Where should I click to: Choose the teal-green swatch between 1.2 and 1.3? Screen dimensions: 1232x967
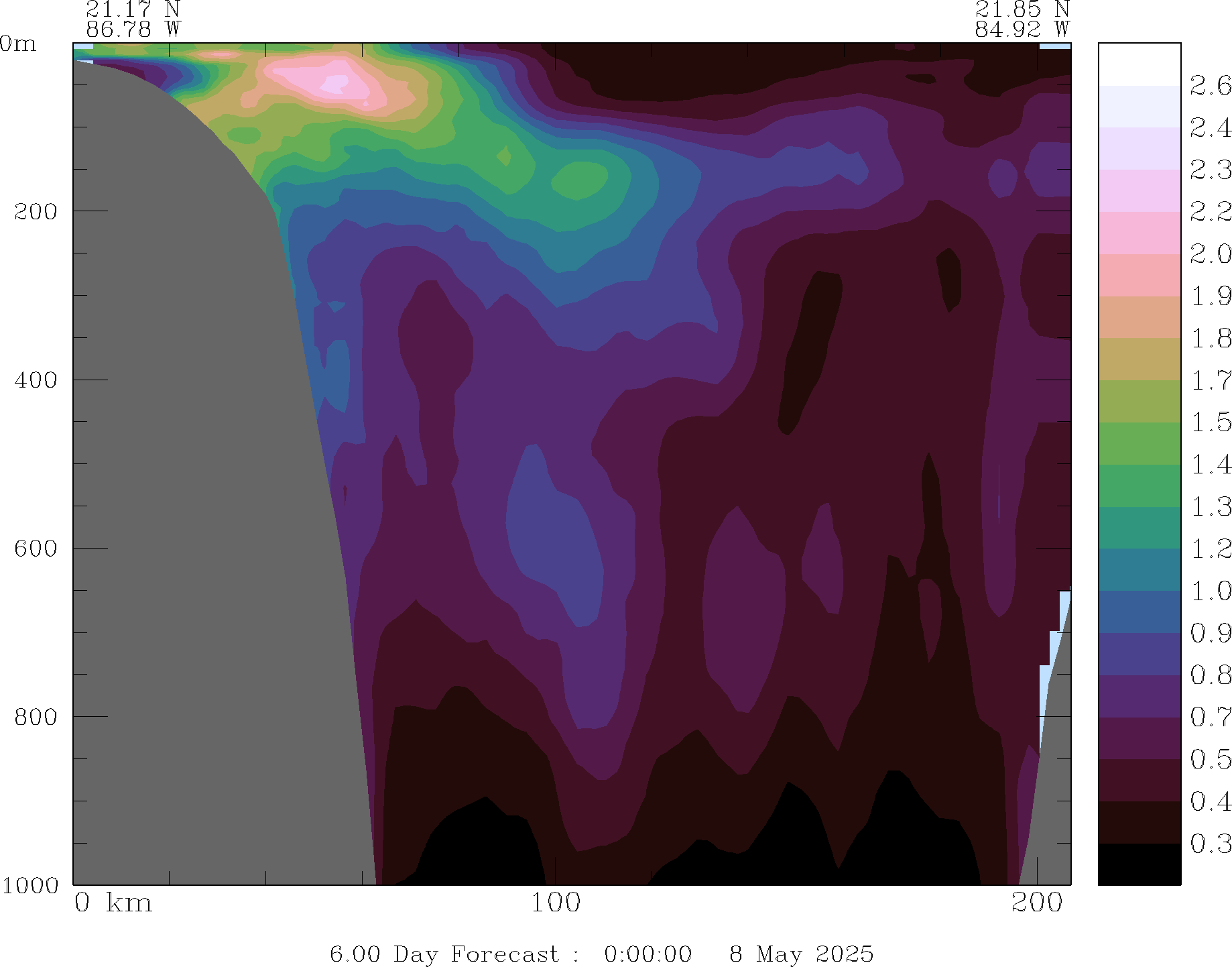click(1139, 528)
